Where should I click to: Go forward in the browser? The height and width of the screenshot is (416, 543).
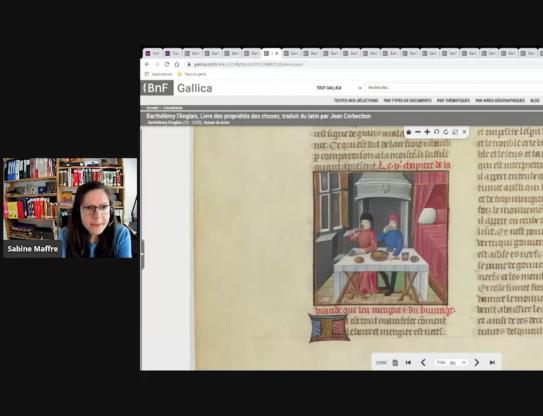[157, 64]
